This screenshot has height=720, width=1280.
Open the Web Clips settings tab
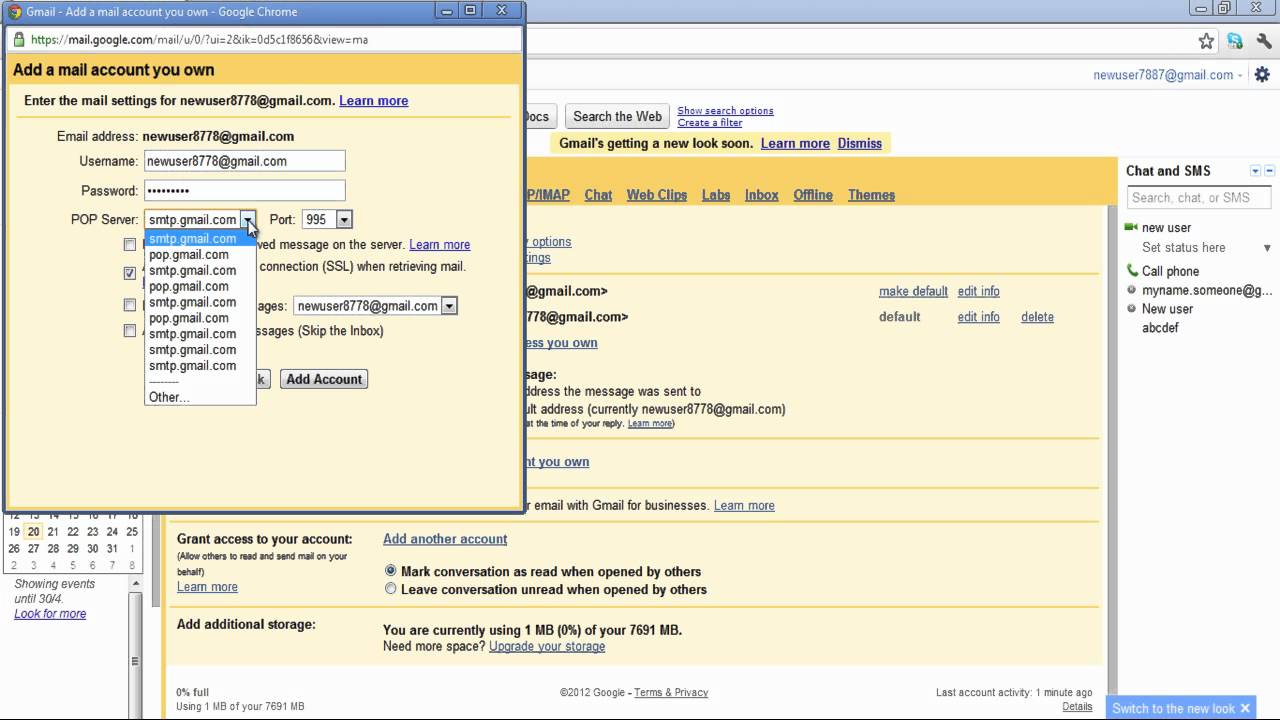point(657,195)
